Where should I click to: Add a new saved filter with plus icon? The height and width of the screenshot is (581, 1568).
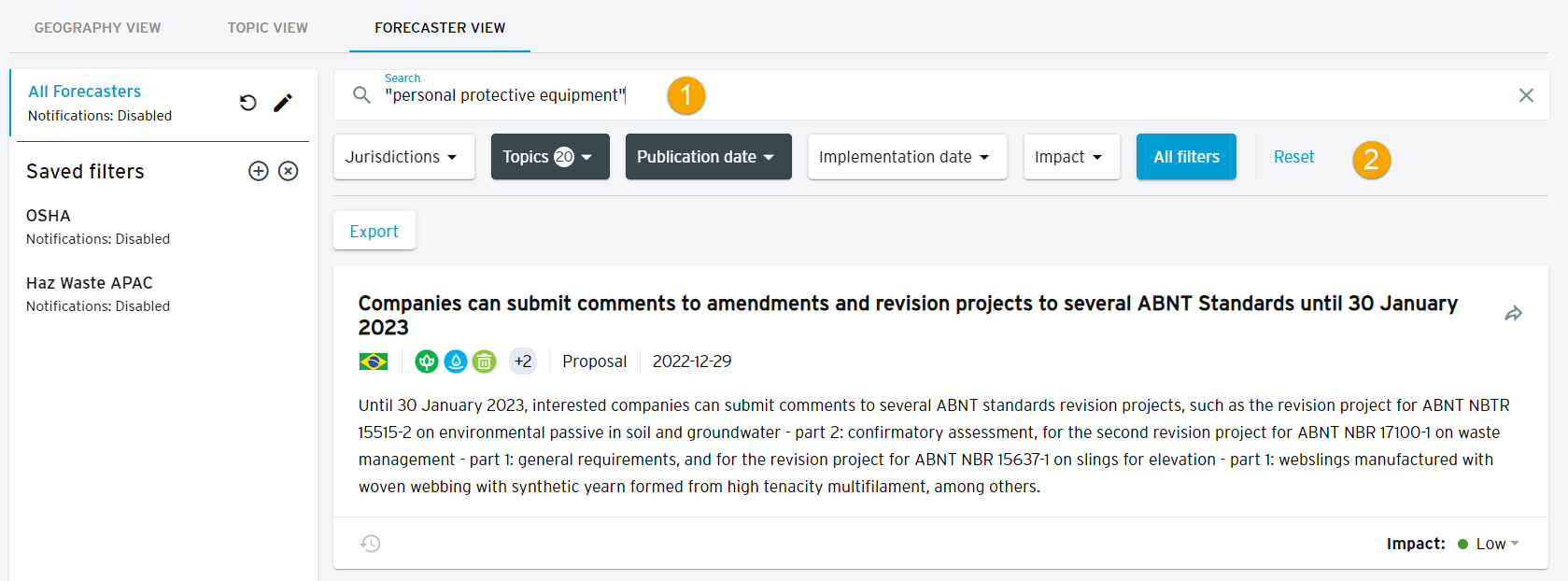[259, 171]
